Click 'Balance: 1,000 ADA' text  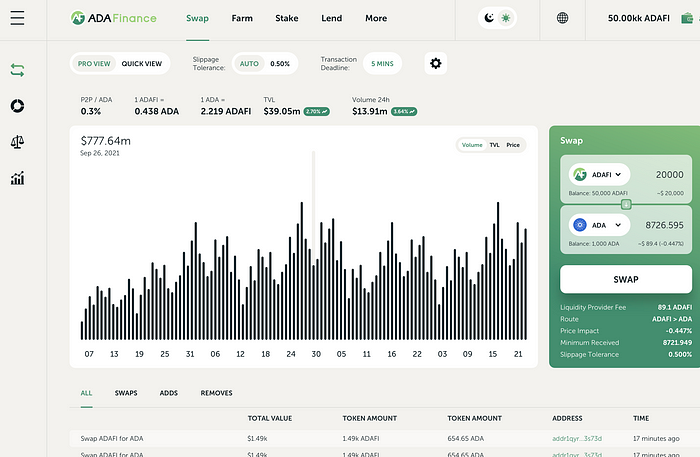point(594,244)
